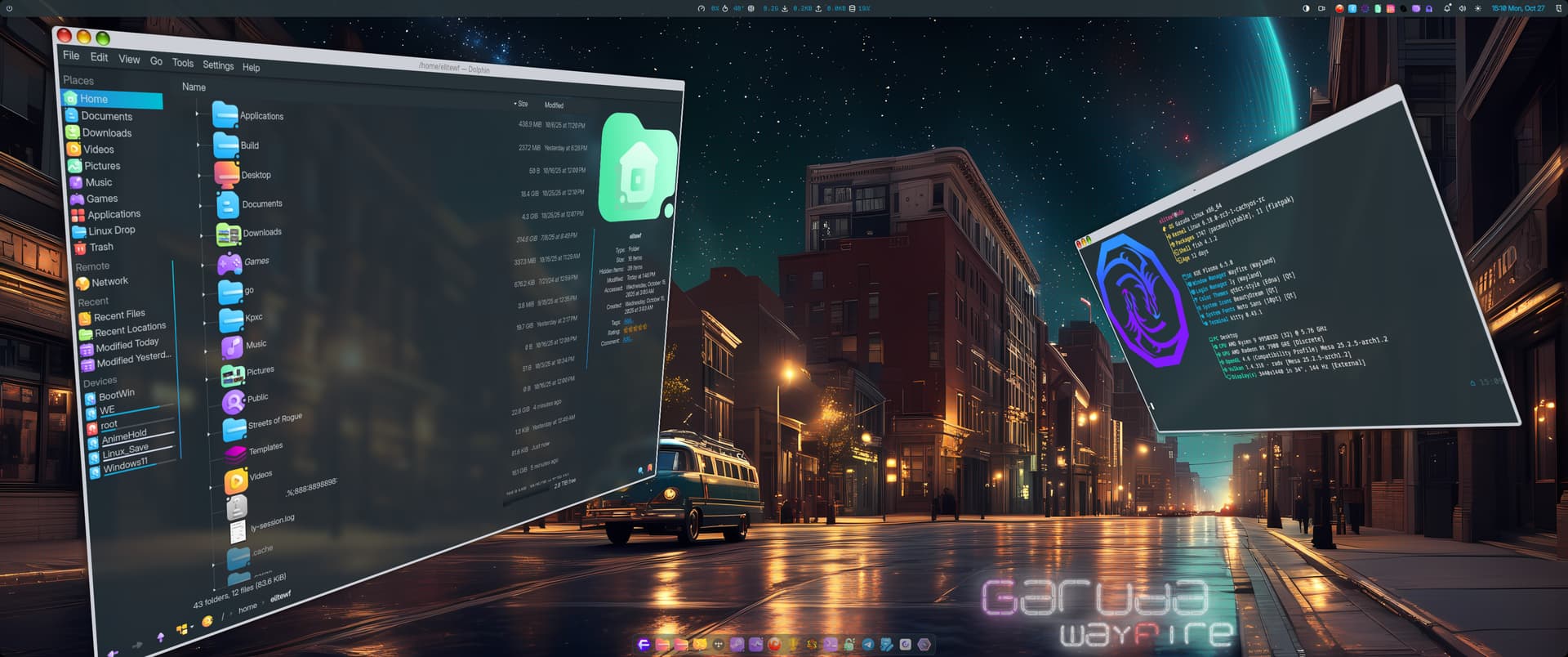Open the Games place in the sidebar
The height and width of the screenshot is (657, 1568).
click(102, 199)
